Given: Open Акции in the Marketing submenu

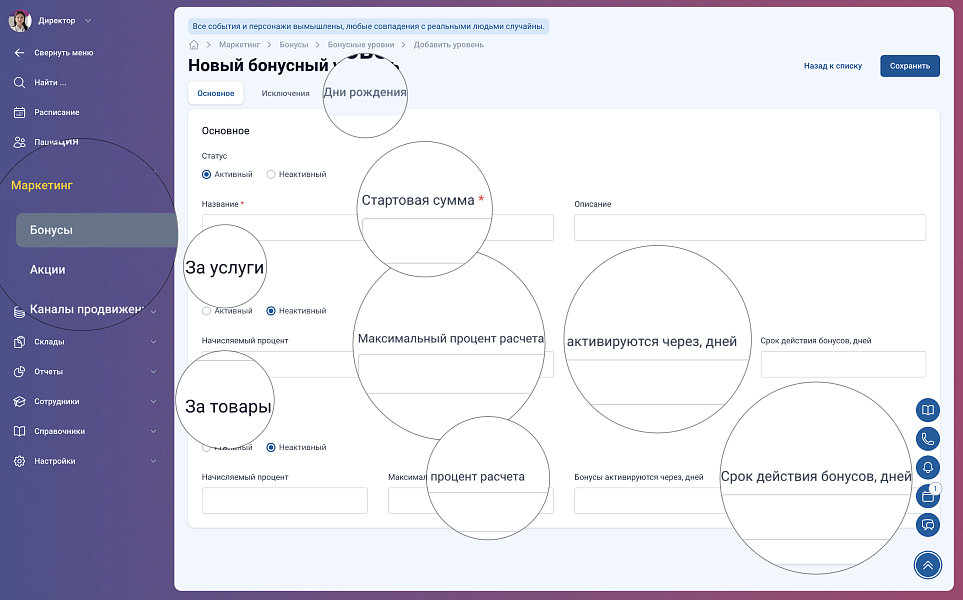Looking at the screenshot, I should (x=48, y=269).
